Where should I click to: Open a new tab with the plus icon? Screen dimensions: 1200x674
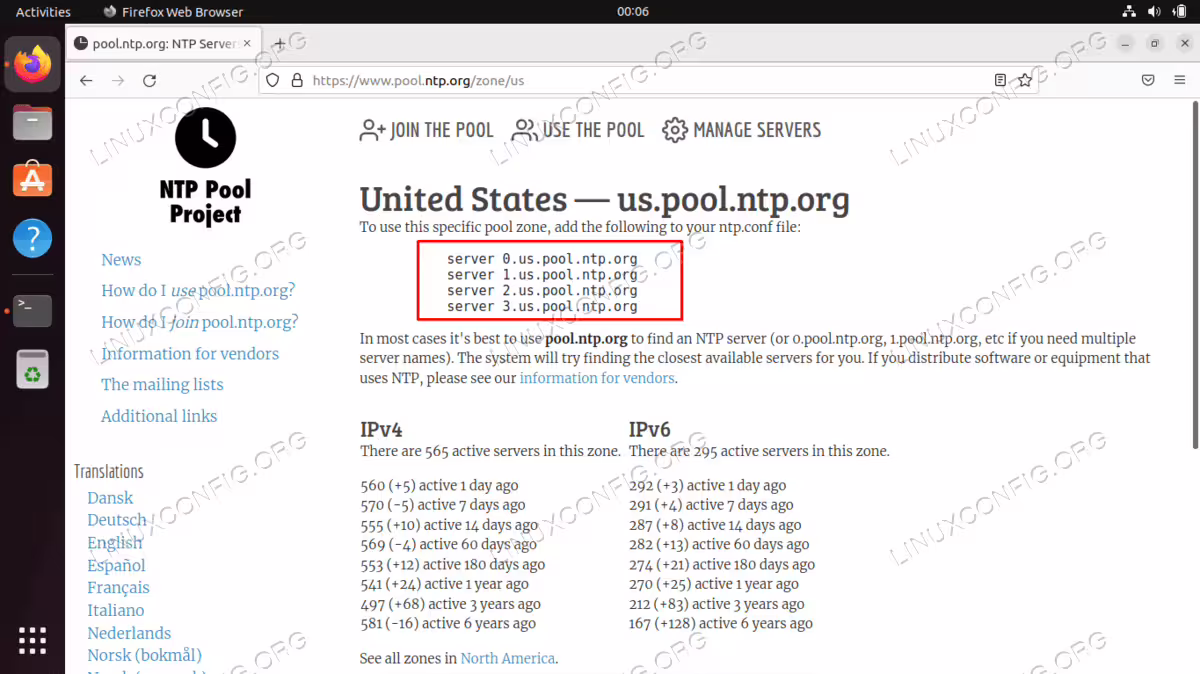click(x=280, y=43)
